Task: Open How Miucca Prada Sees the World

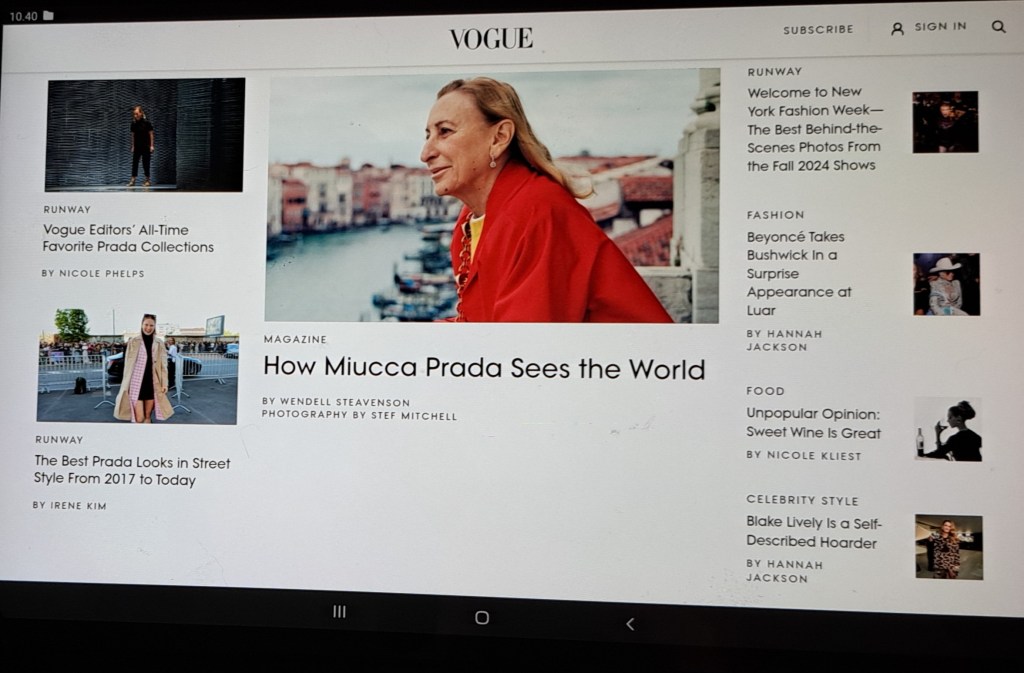Action: [x=484, y=368]
